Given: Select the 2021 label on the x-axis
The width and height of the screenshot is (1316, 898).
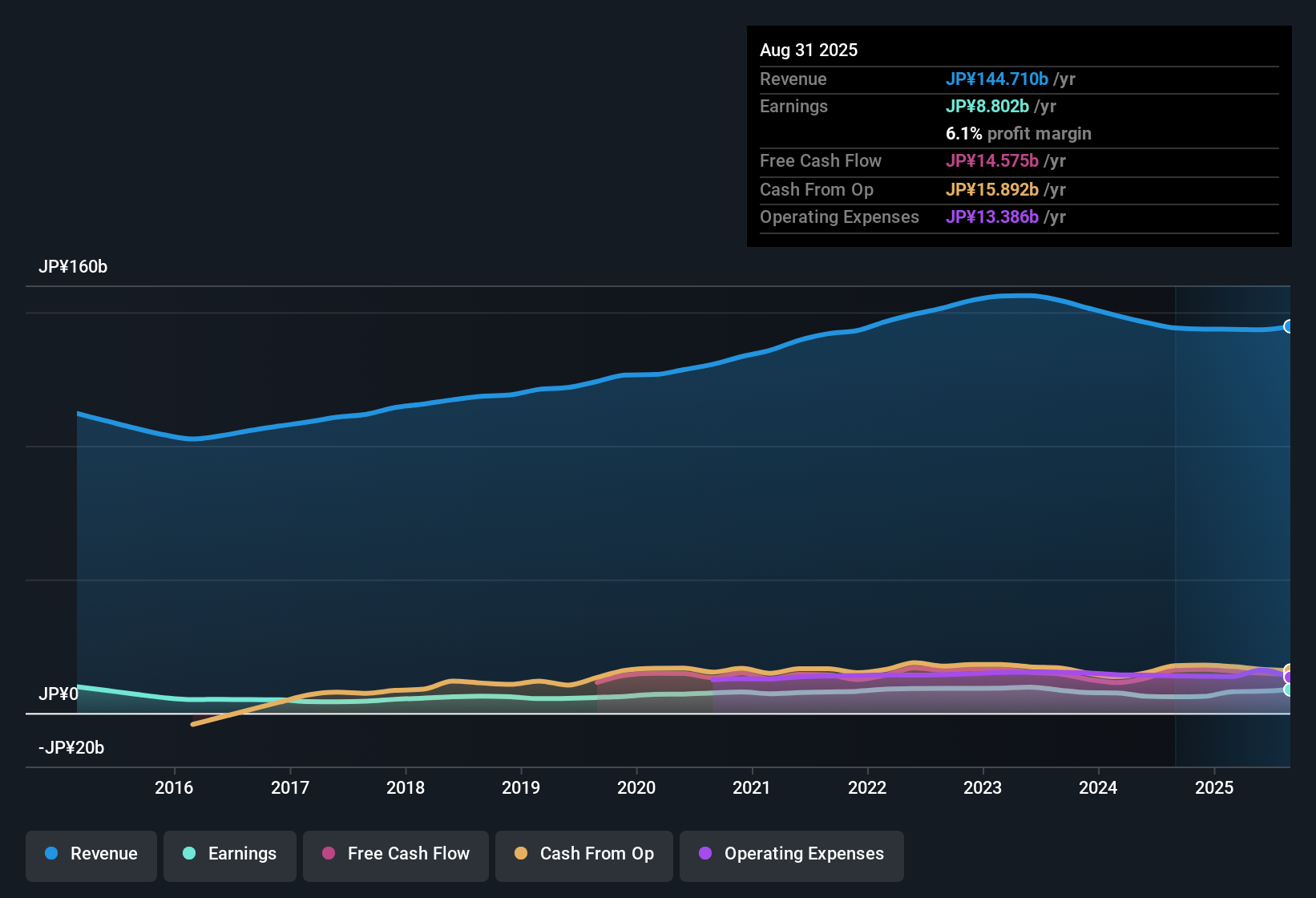Looking at the screenshot, I should (x=752, y=787).
